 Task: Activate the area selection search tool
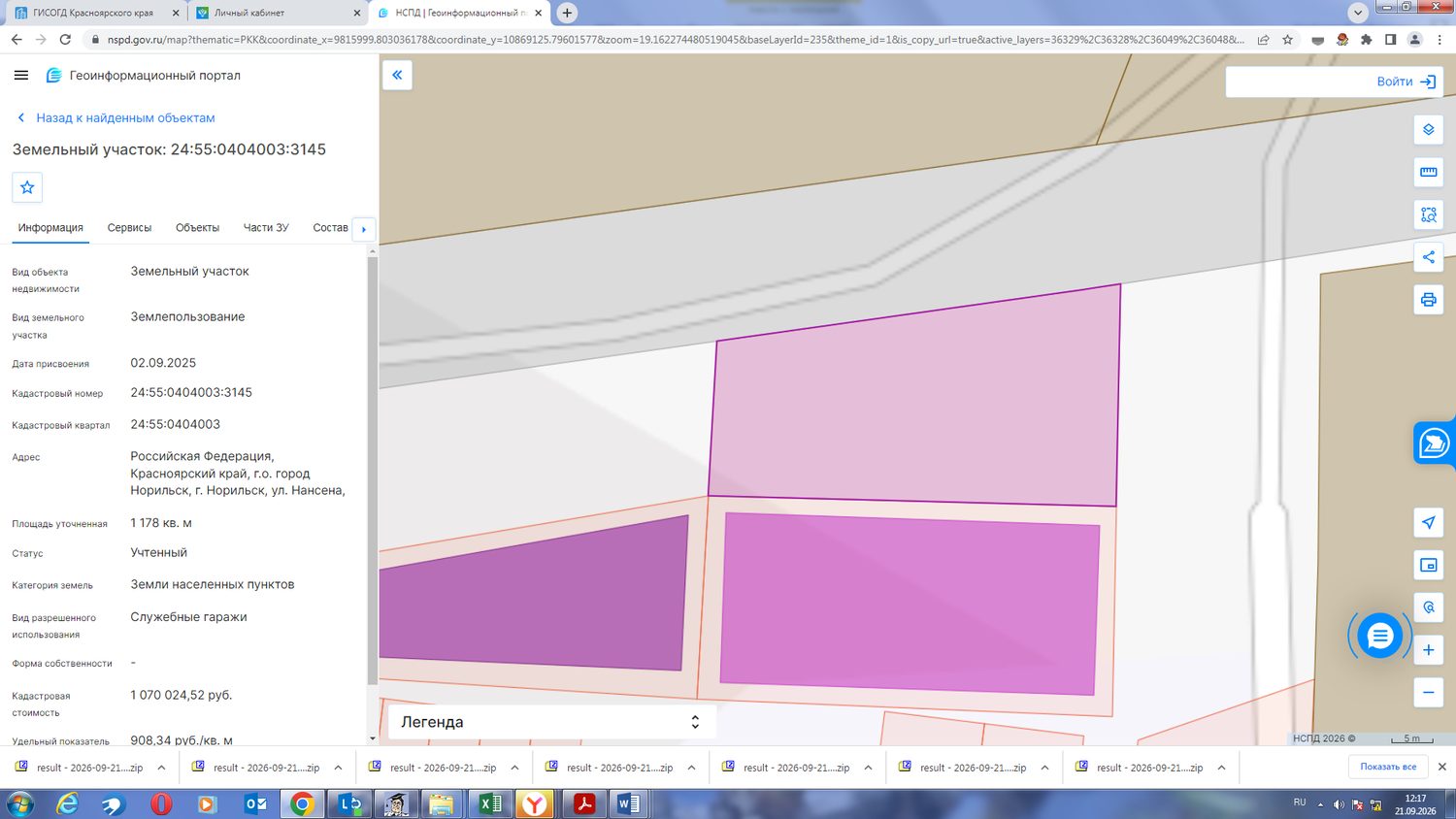(1428, 214)
